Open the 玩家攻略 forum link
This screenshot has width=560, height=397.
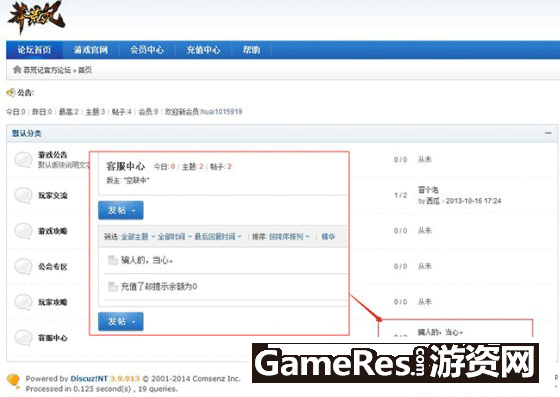tap(53, 302)
